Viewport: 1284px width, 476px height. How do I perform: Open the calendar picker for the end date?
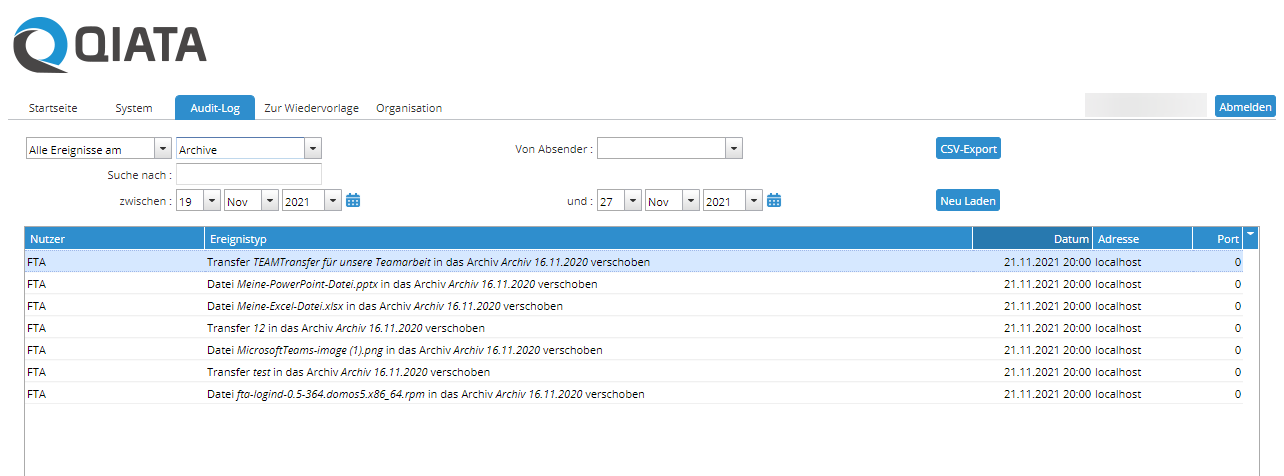[774, 201]
